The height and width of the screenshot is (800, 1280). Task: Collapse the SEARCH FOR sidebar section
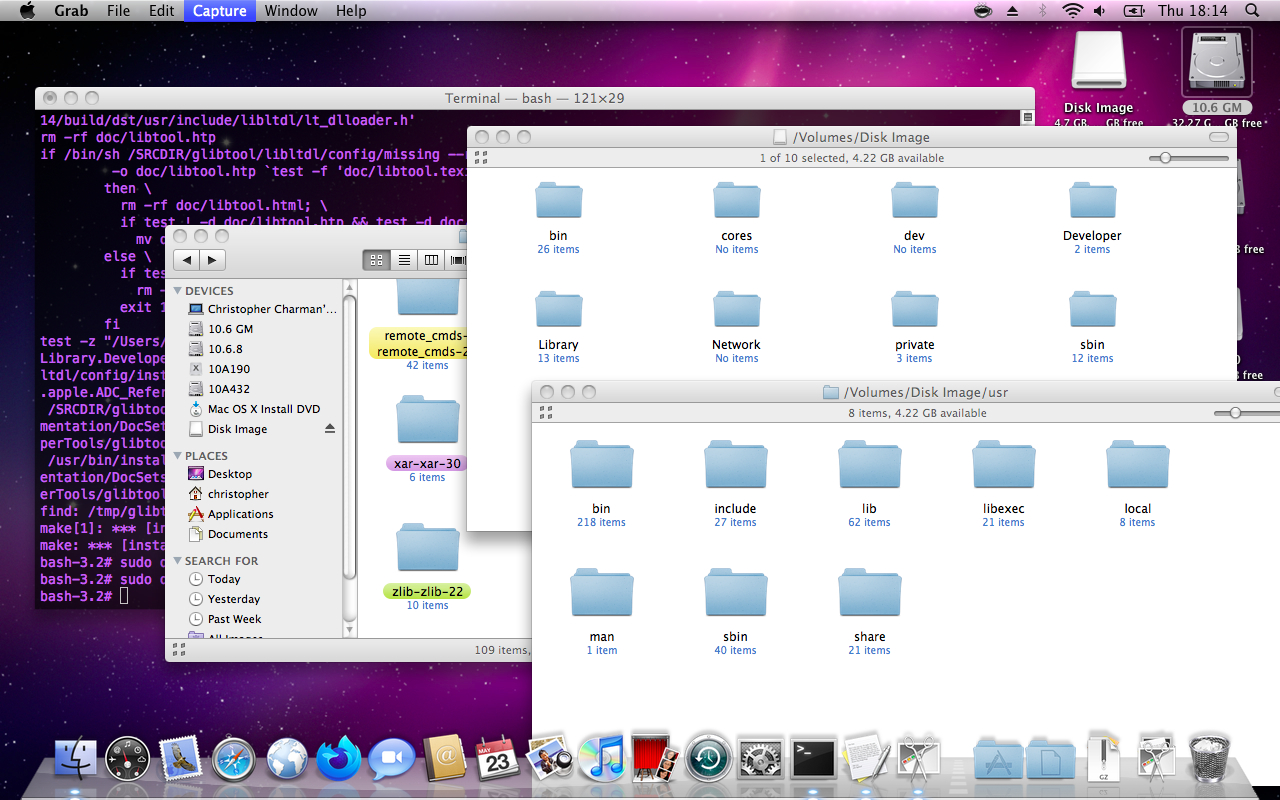tap(178, 561)
